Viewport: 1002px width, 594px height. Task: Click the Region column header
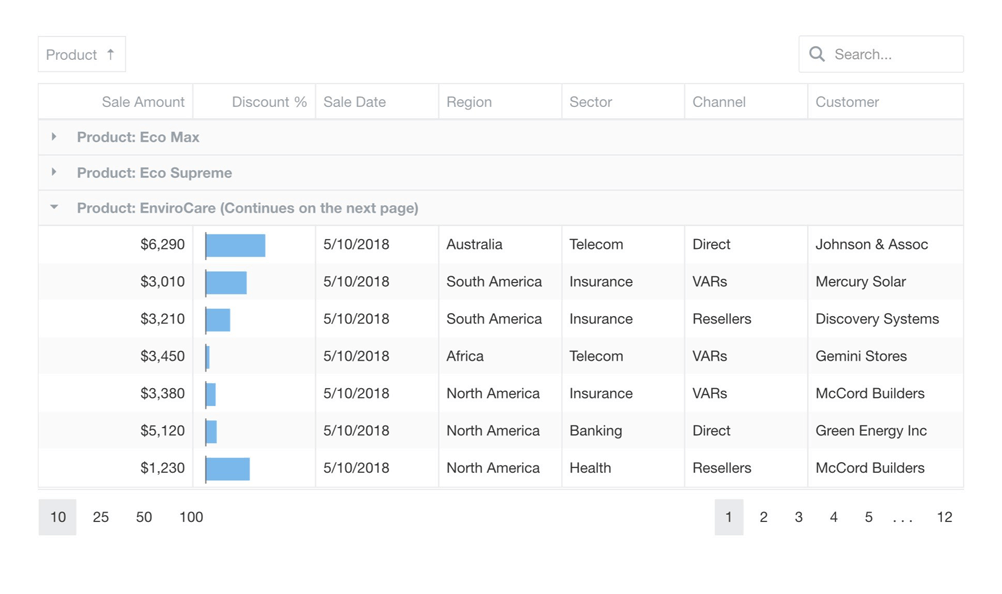pyautogui.click(x=469, y=101)
